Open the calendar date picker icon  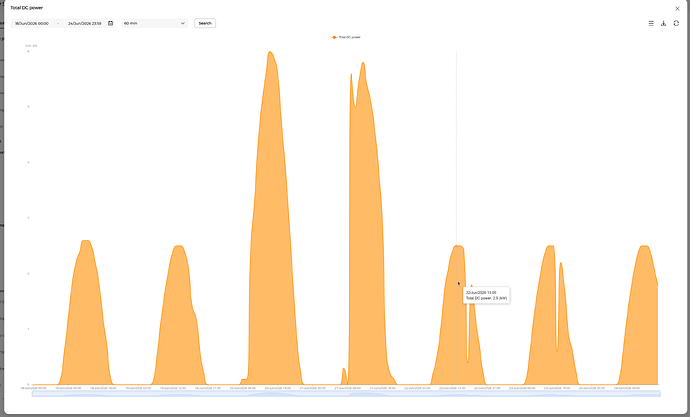[110, 23]
